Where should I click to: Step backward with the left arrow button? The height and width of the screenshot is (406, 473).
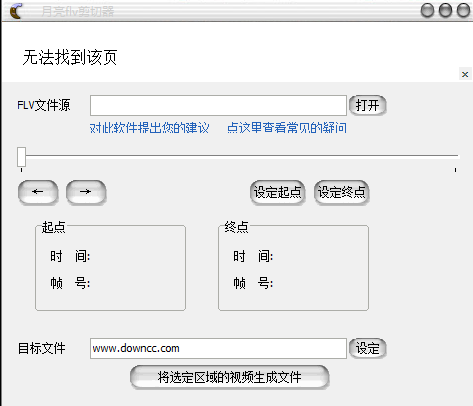click(x=38, y=192)
